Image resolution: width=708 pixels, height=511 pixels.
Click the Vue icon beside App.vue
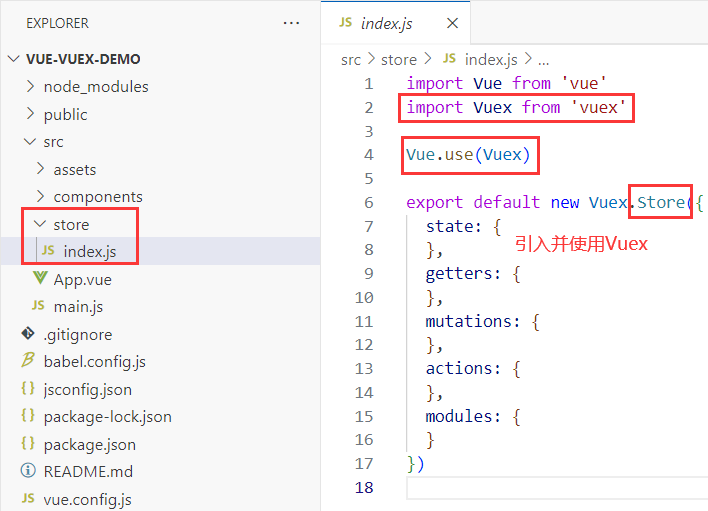point(40,279)
